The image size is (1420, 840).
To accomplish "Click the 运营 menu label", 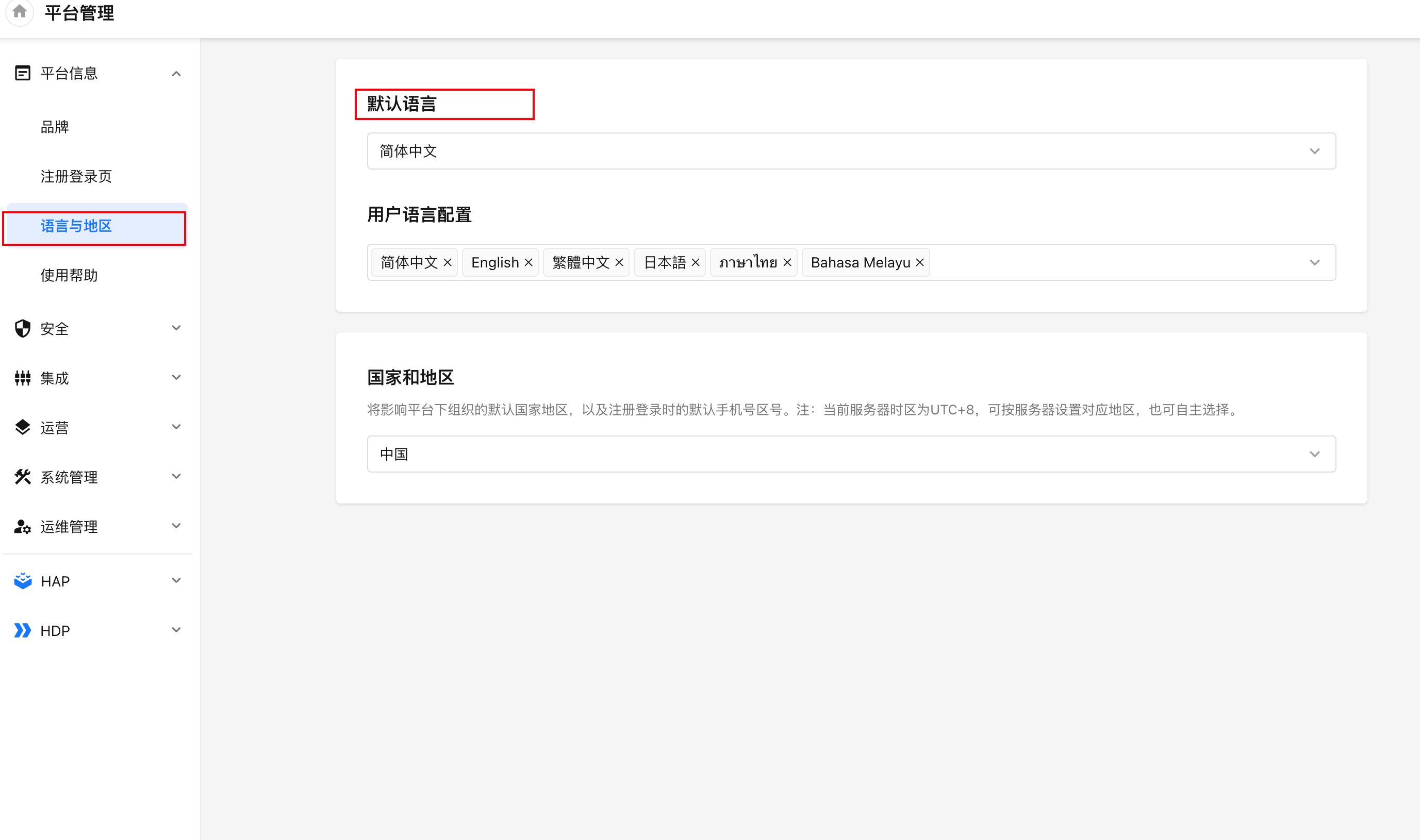I will [54, 427].
